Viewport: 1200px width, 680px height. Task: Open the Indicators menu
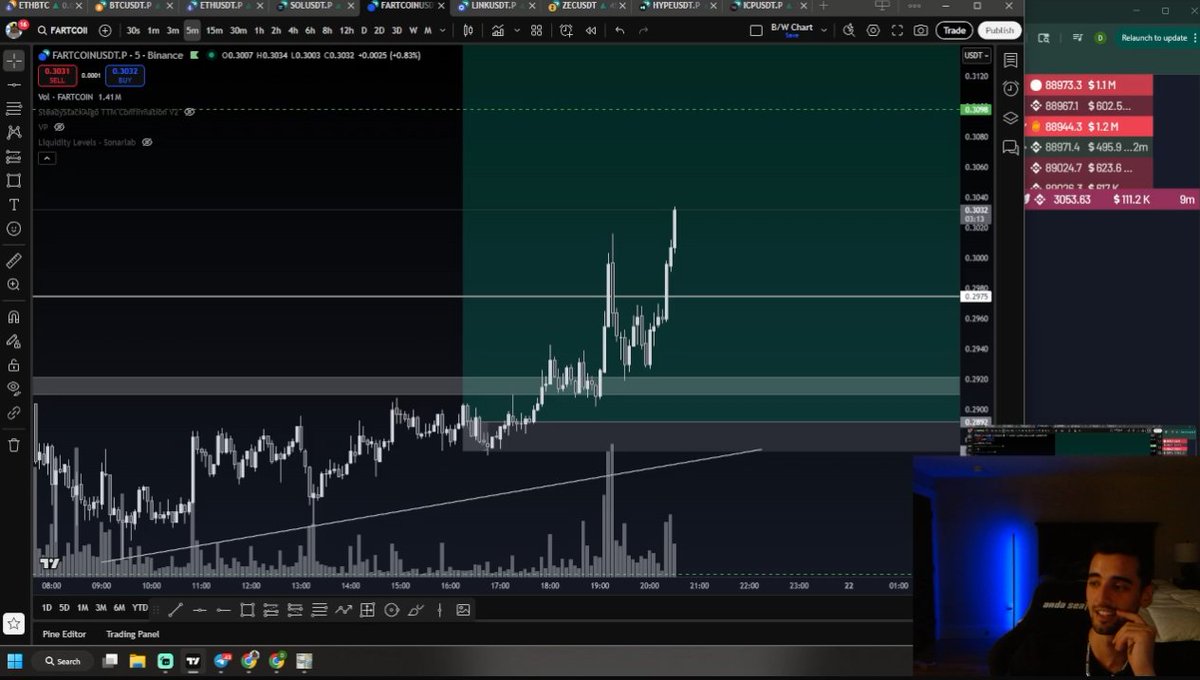click(x=497, y=31)
